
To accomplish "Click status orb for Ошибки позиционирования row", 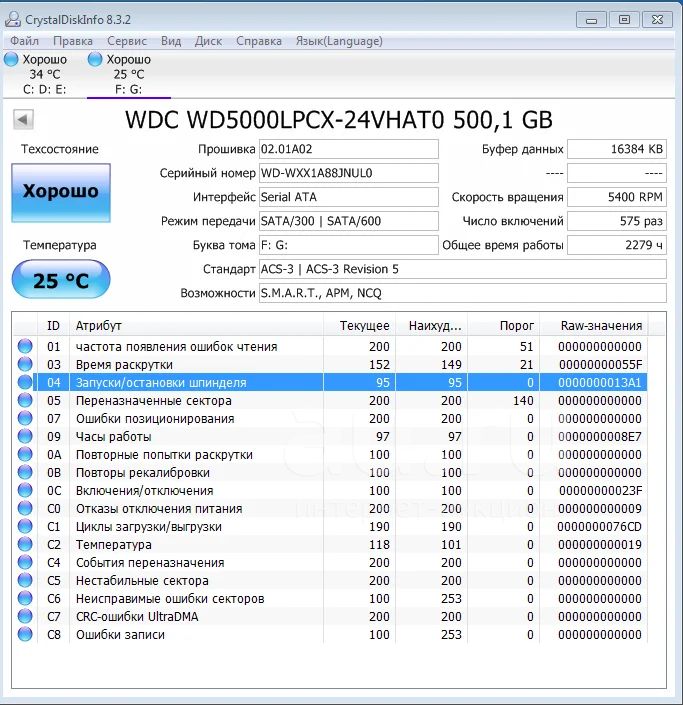I will [x=25, y=418].
